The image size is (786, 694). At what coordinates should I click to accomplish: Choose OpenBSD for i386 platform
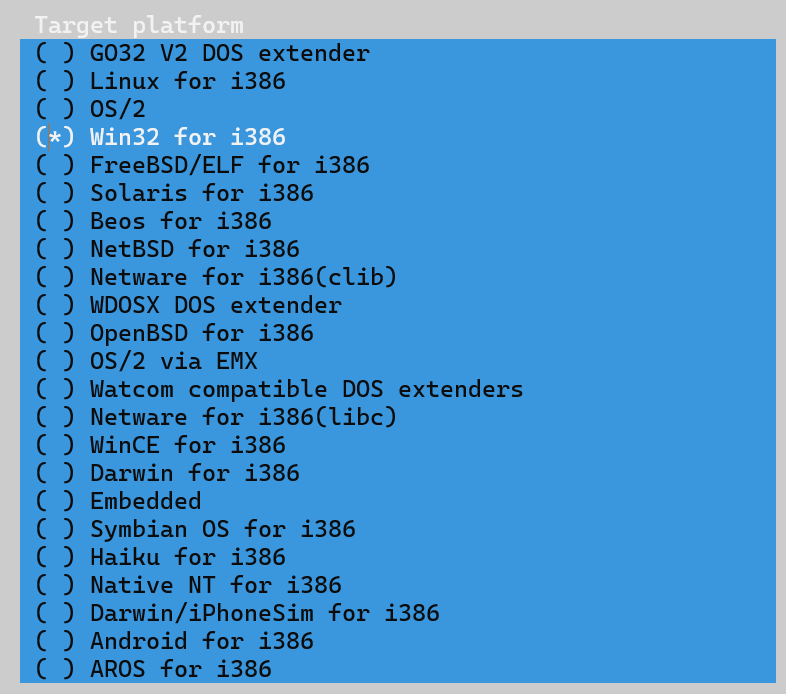(x=174, y=333)
